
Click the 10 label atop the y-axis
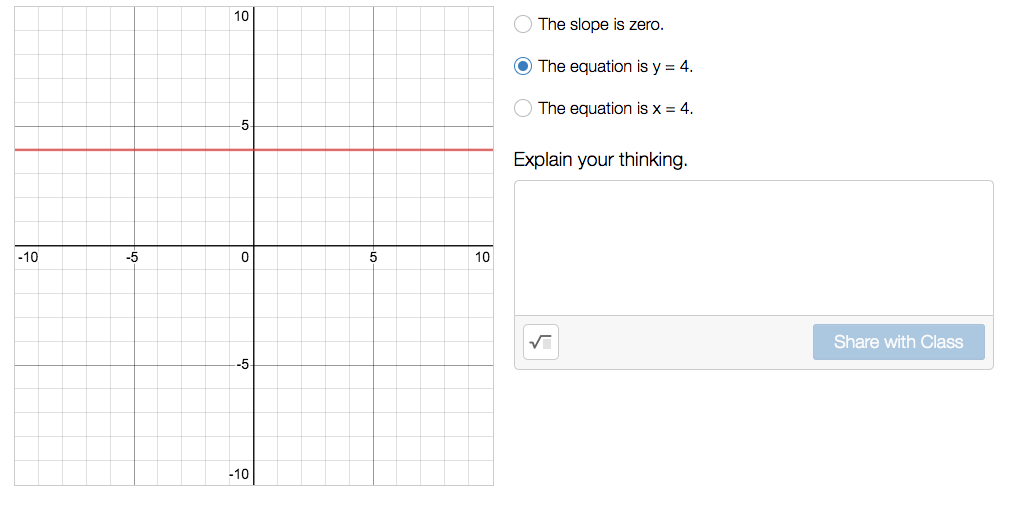[x=242, y=16]
